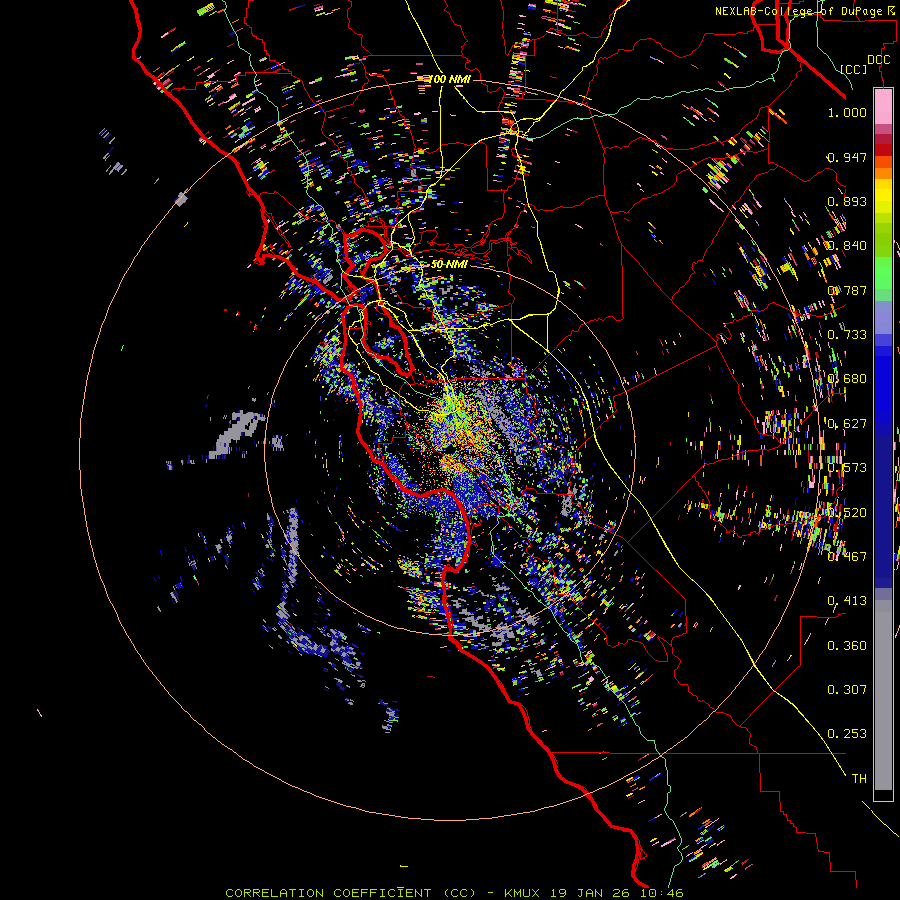Click the 0.520 color scale value
900x900 pixels.
tap(847, 513)
